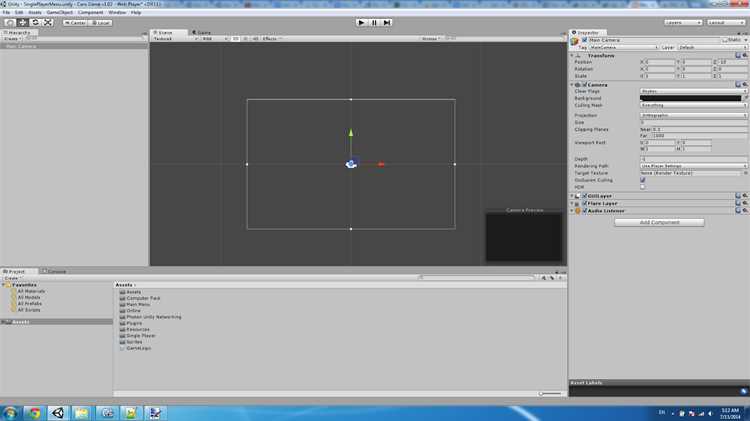
Task: Click the Camera component help icon
Action: pyautogui.click(x=738, y=85)
